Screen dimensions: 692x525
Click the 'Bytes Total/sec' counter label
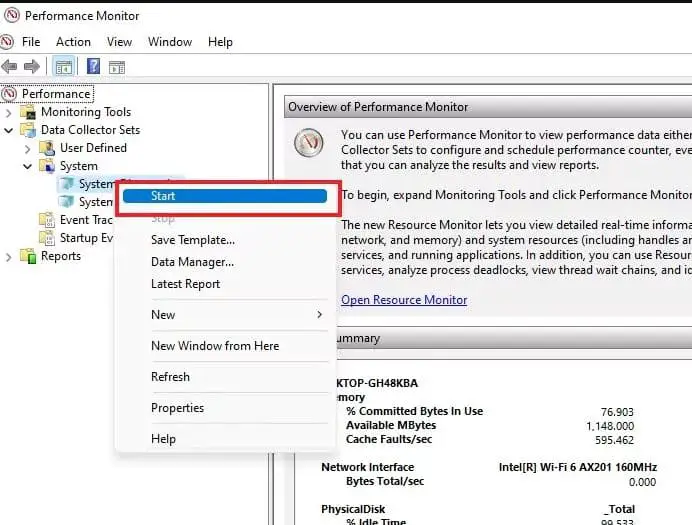coord(385,481)
